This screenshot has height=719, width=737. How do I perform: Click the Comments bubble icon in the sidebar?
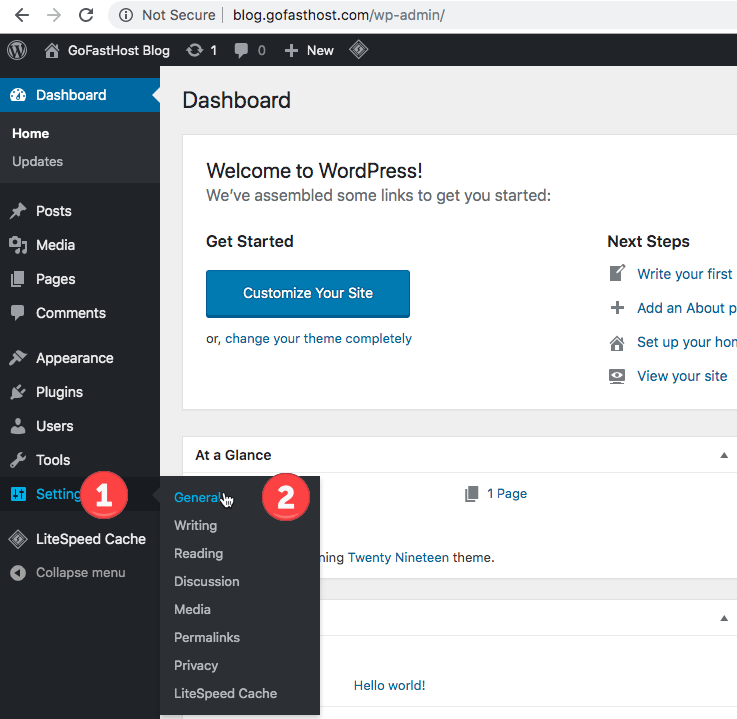(18, 313)
